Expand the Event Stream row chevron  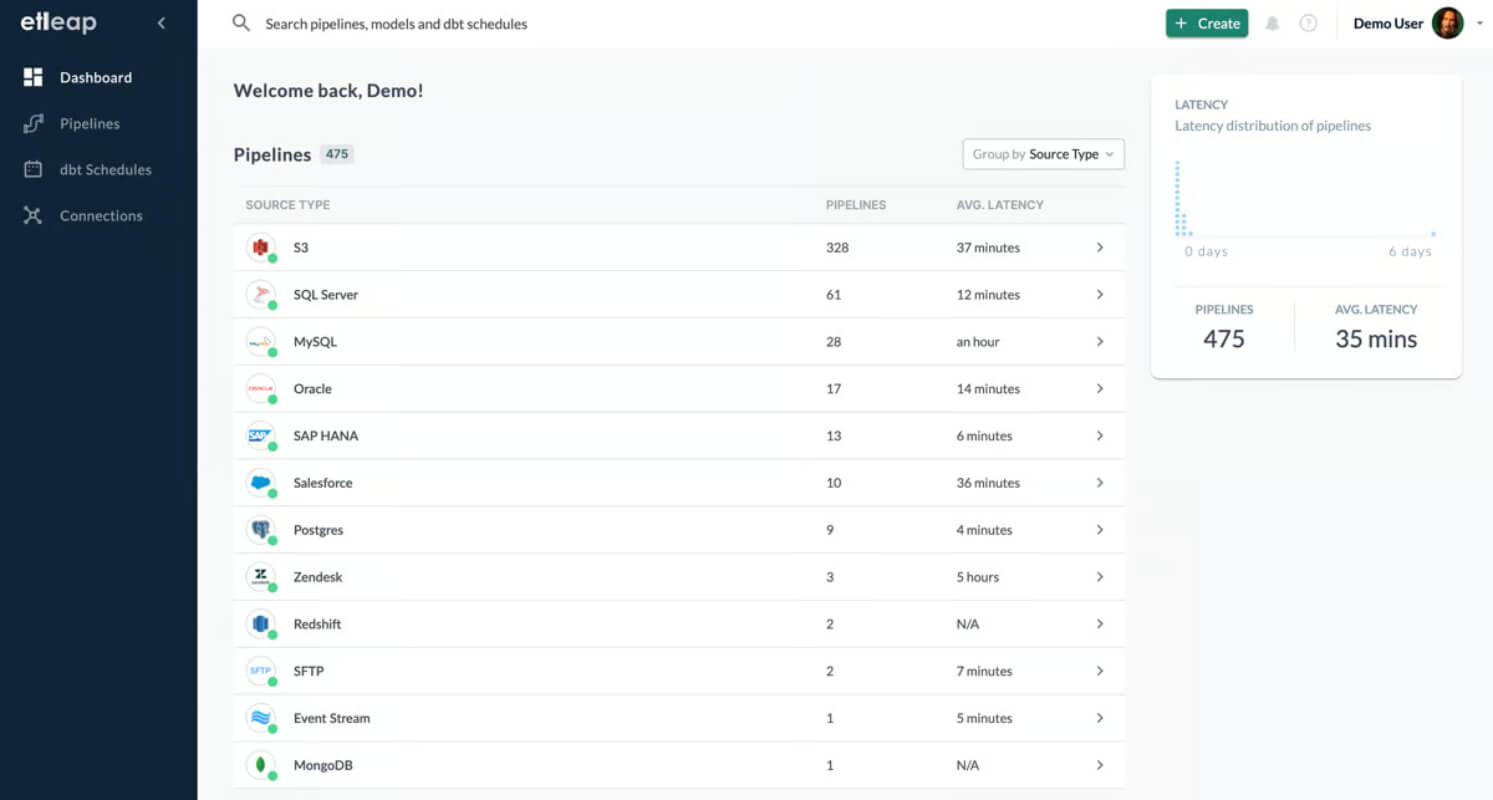[1100, 717]
